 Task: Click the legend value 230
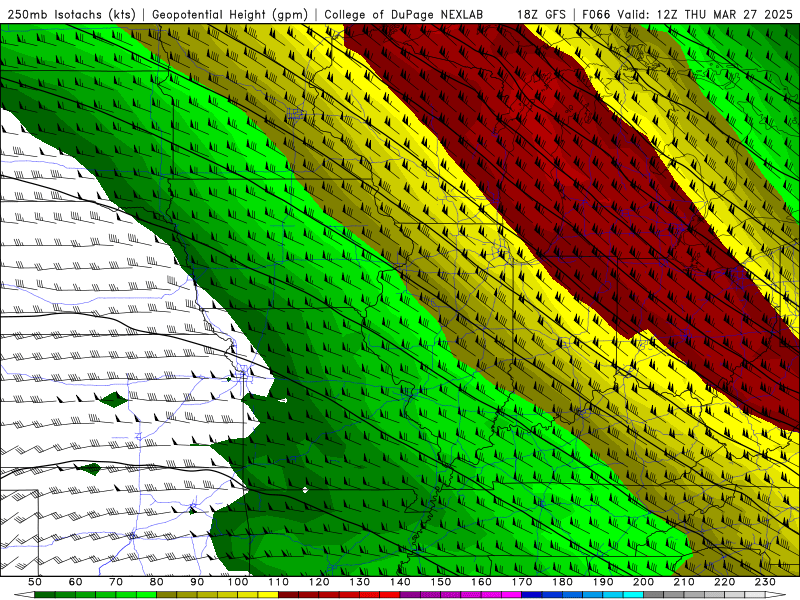765,582
